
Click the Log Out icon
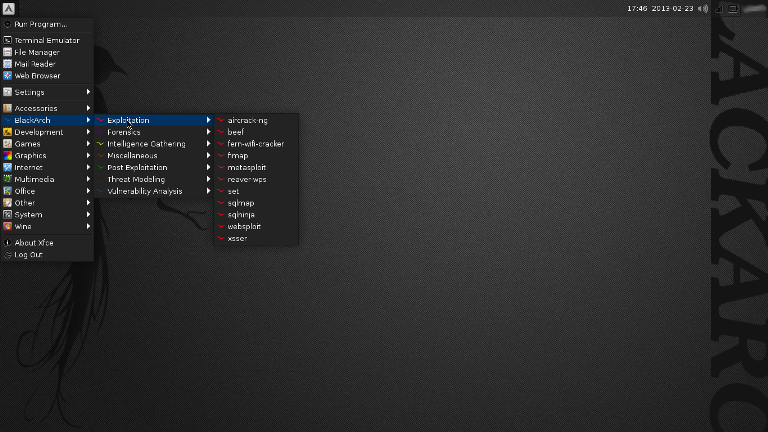[x=7, y=255]
